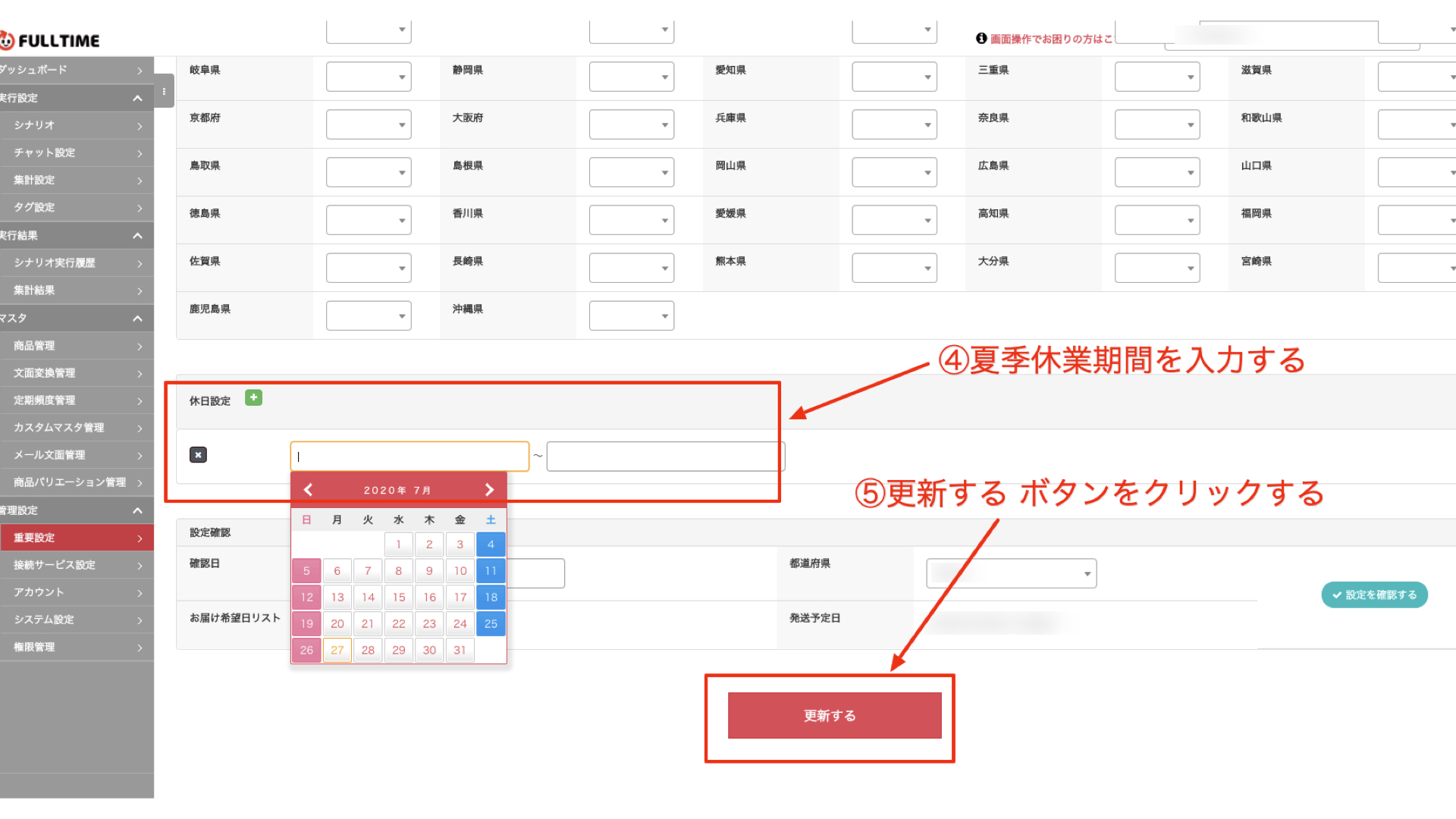Open アカウント in the sidebar
Viewport: 1456px width, 819px height.
tap(77, 592)
